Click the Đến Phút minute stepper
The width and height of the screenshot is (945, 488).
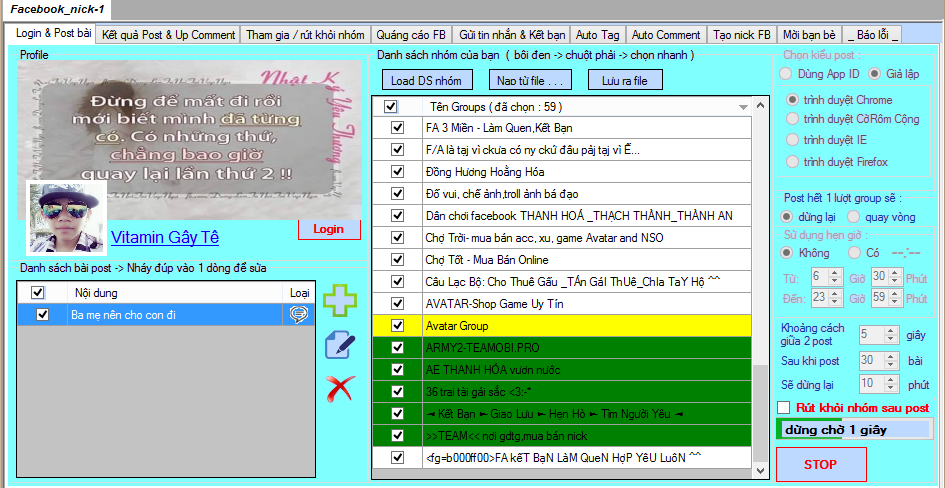click(x=897, y=298)
